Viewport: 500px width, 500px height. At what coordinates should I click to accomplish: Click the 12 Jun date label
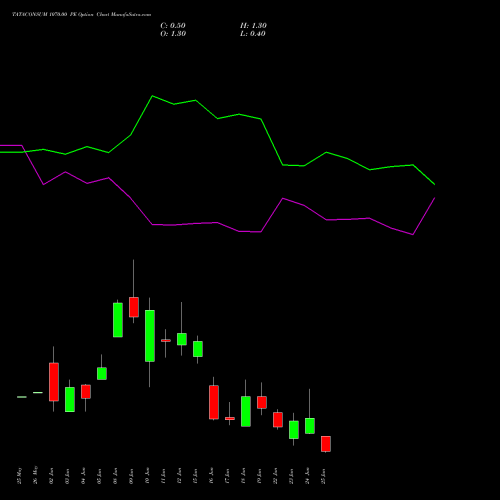pyautogui.click(x=180, y=476)
